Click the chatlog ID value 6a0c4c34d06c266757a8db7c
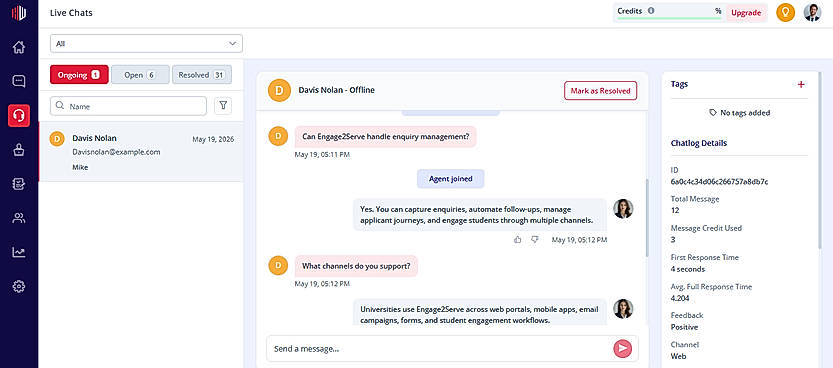This screenshot has height=368, width=833. point(719,182)
